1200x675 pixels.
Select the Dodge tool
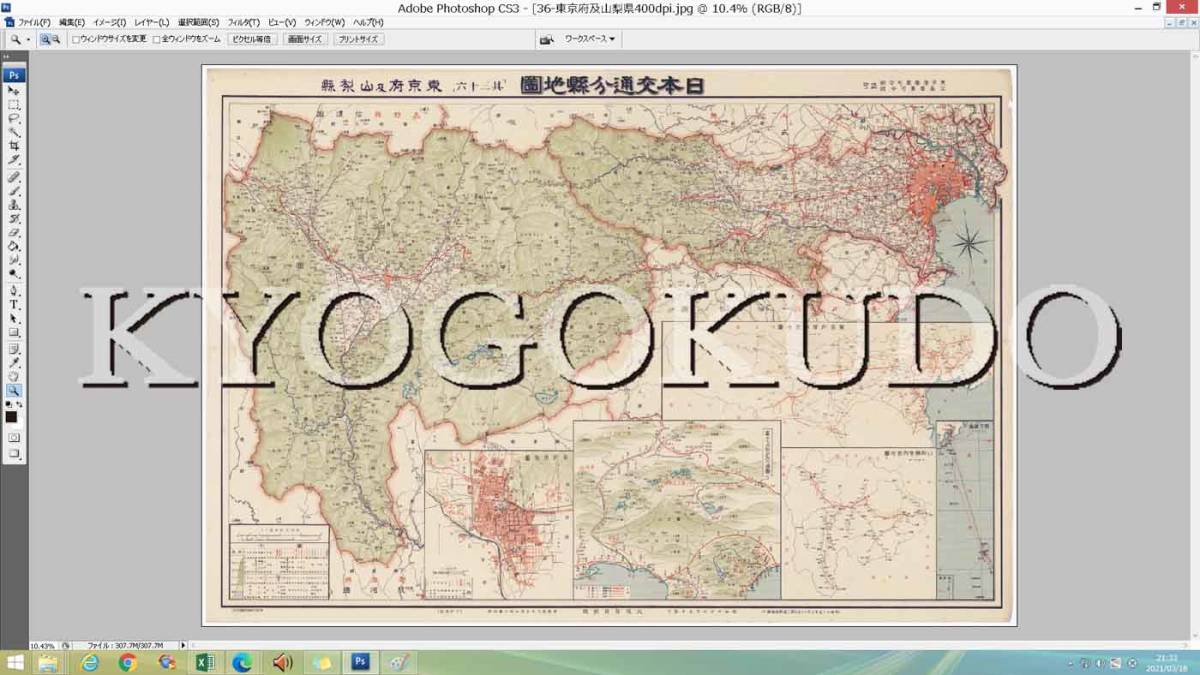[x=14, y=274]
